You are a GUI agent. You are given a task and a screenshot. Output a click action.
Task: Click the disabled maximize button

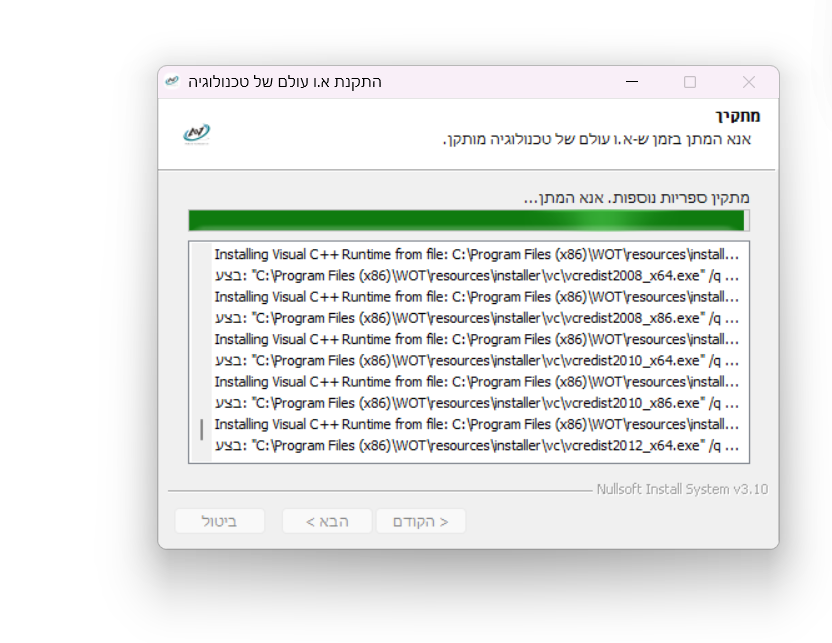click(x=690, y=82)
